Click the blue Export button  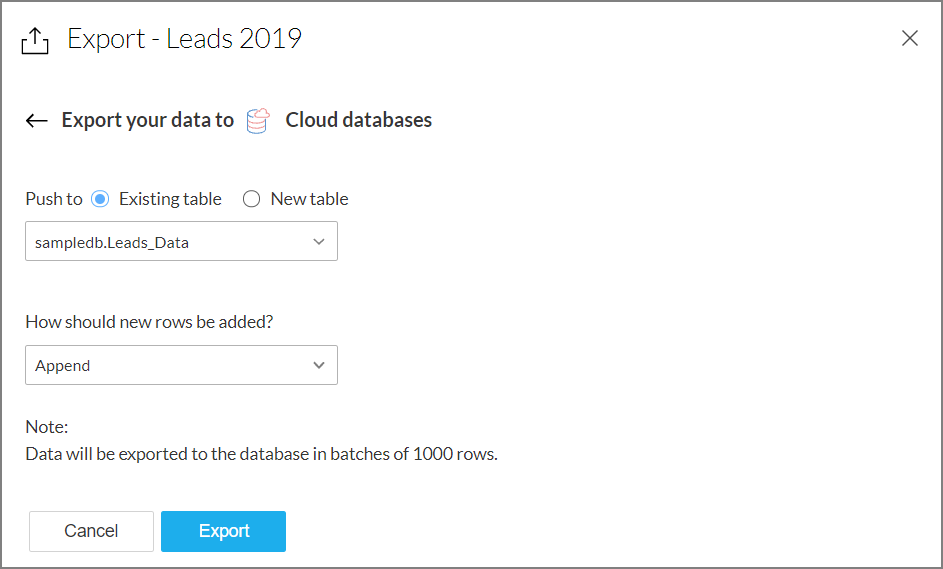pos(223,531)
